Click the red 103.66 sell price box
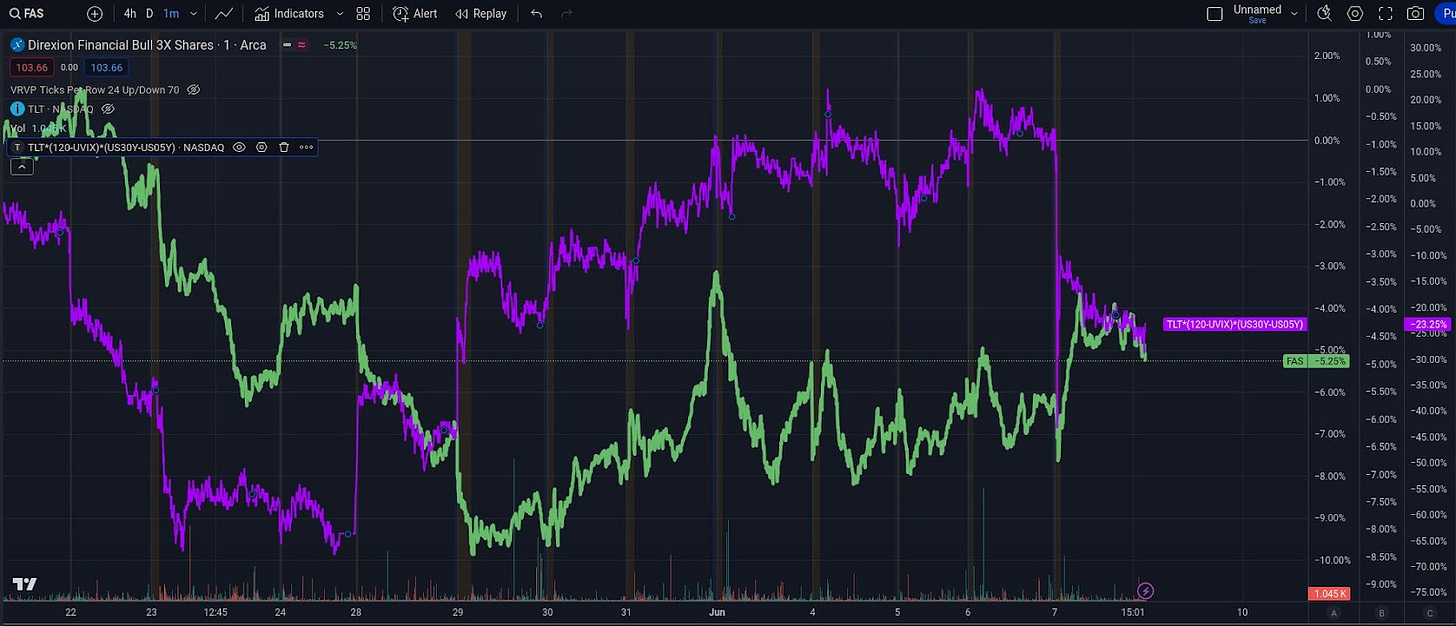This screenshot has height=626, width=1456. click(x=30, y=67)
